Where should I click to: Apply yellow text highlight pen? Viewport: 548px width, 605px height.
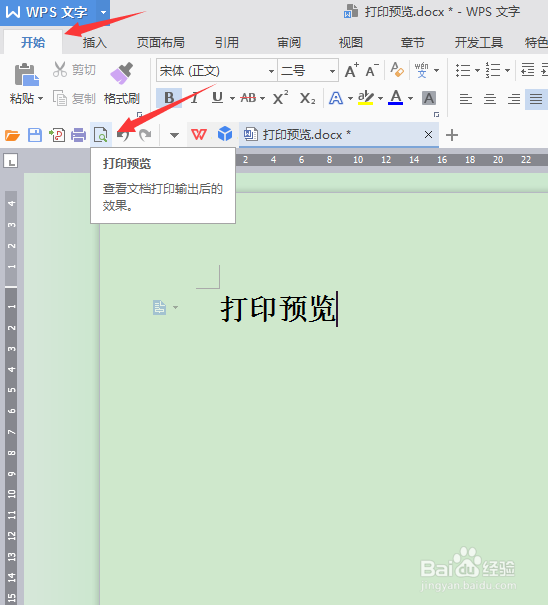(x=365, y=98)
